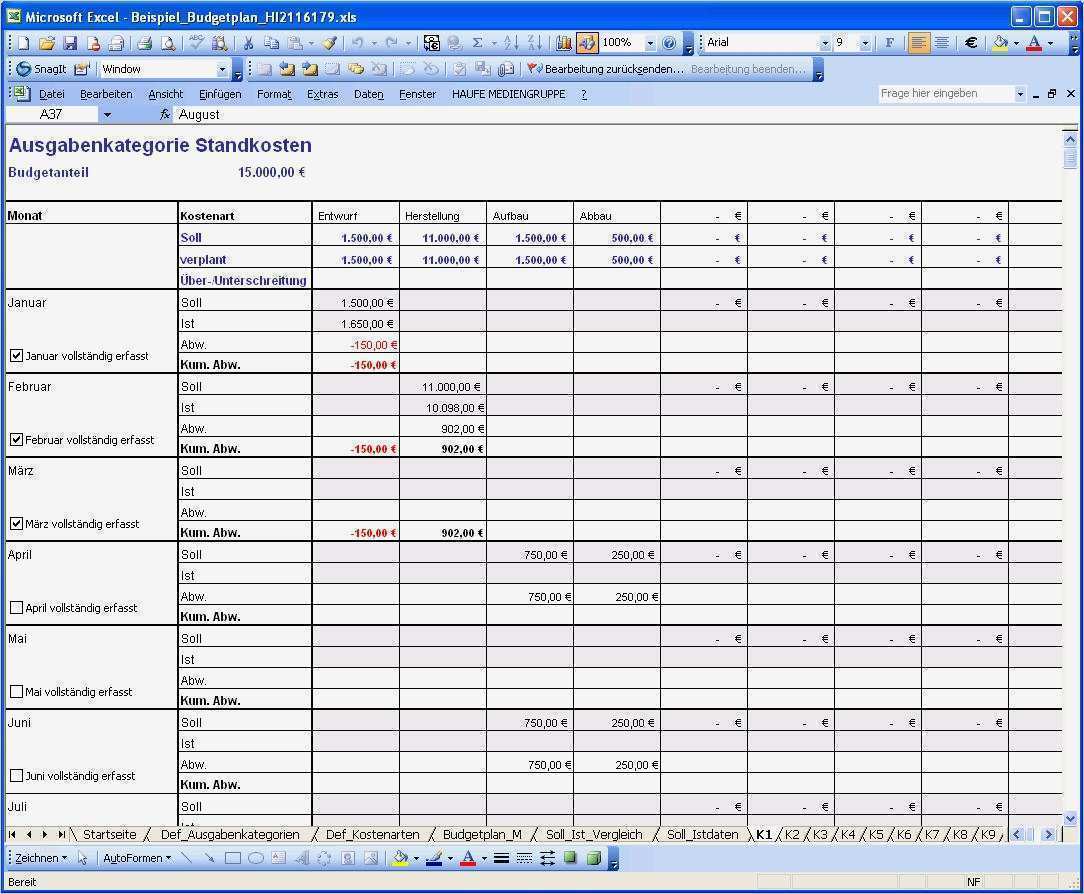Select the arrow line drawing tool
The image size is (1084, 894).
209,858
